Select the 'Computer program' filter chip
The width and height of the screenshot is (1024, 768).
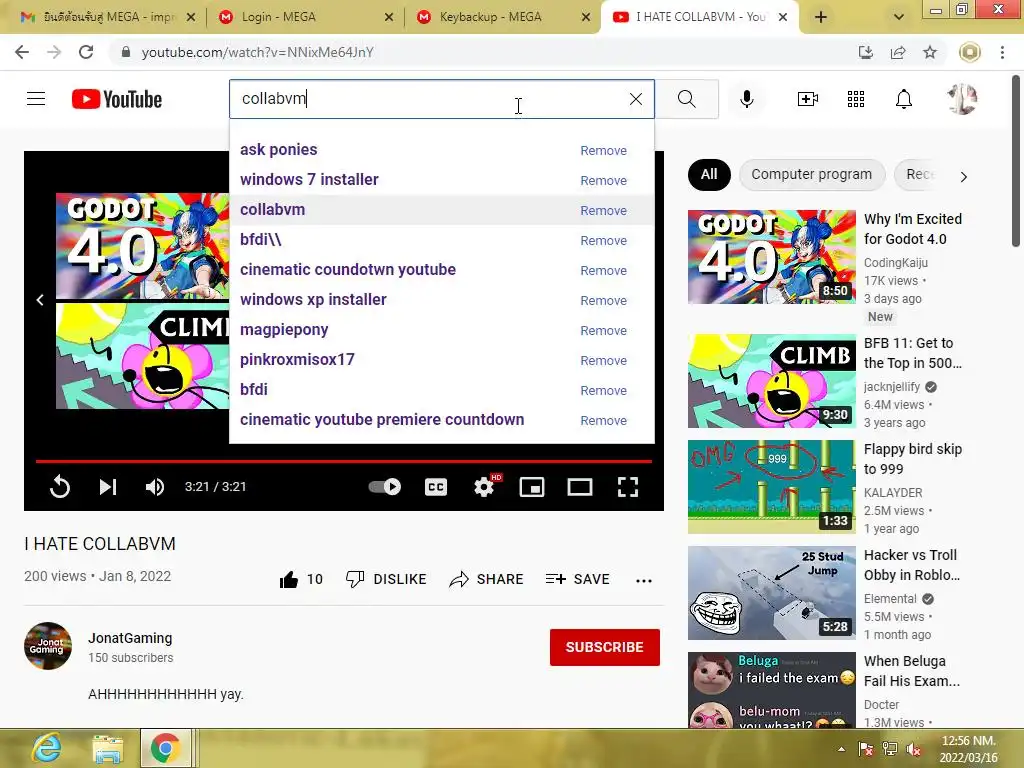click(x=812, y=174)
